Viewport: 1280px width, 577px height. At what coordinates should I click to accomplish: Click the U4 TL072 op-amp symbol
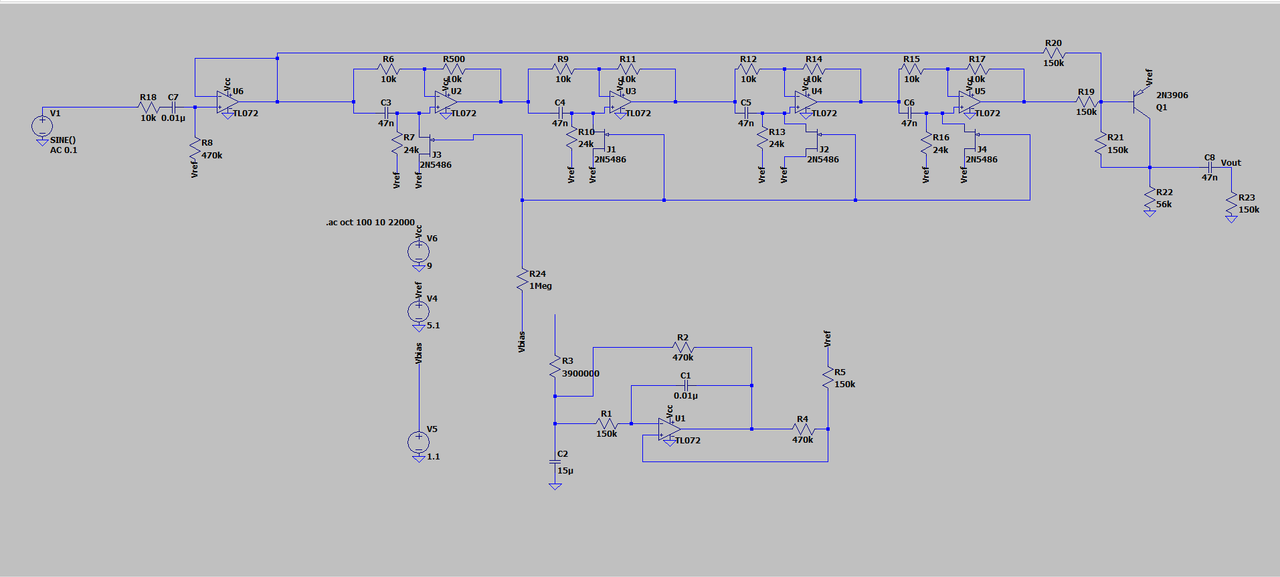[x=806, y=100]
